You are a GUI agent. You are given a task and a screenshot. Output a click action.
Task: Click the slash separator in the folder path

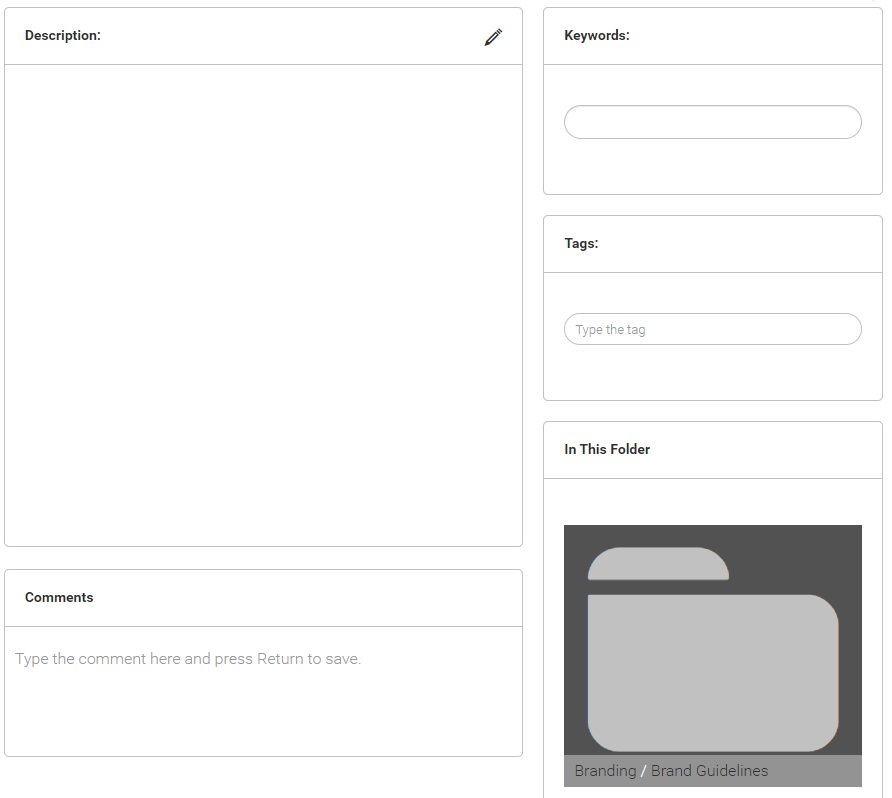coord(643,771)
